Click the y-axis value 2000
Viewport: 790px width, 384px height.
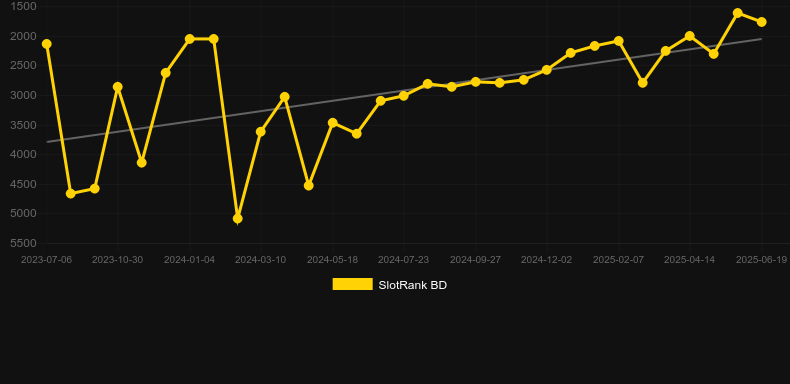[24, 36]
